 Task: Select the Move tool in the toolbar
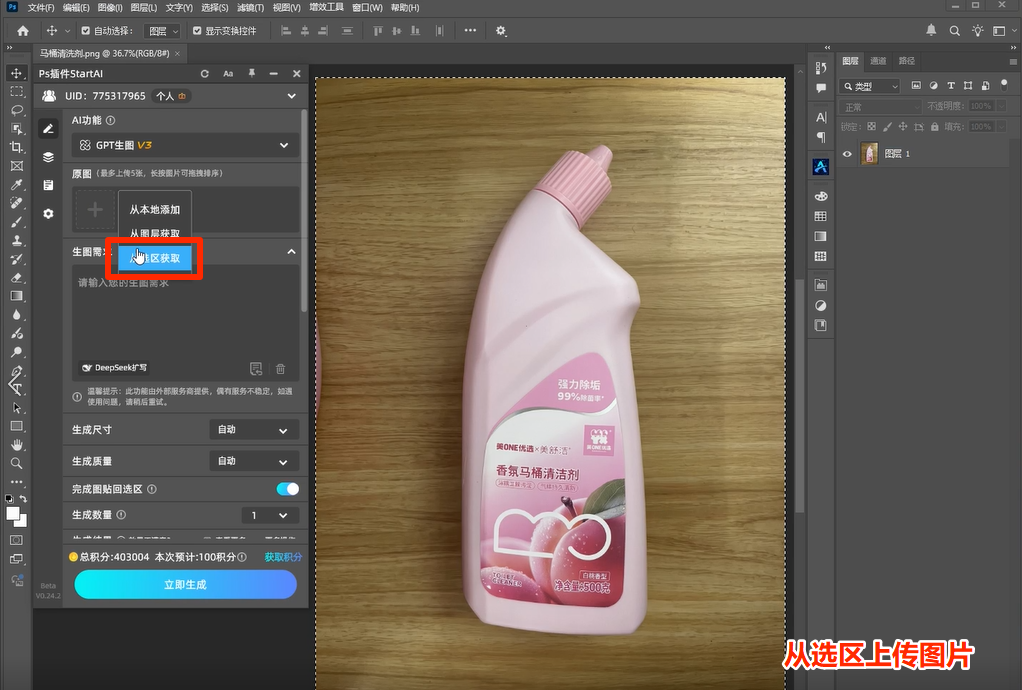(16, 73)
